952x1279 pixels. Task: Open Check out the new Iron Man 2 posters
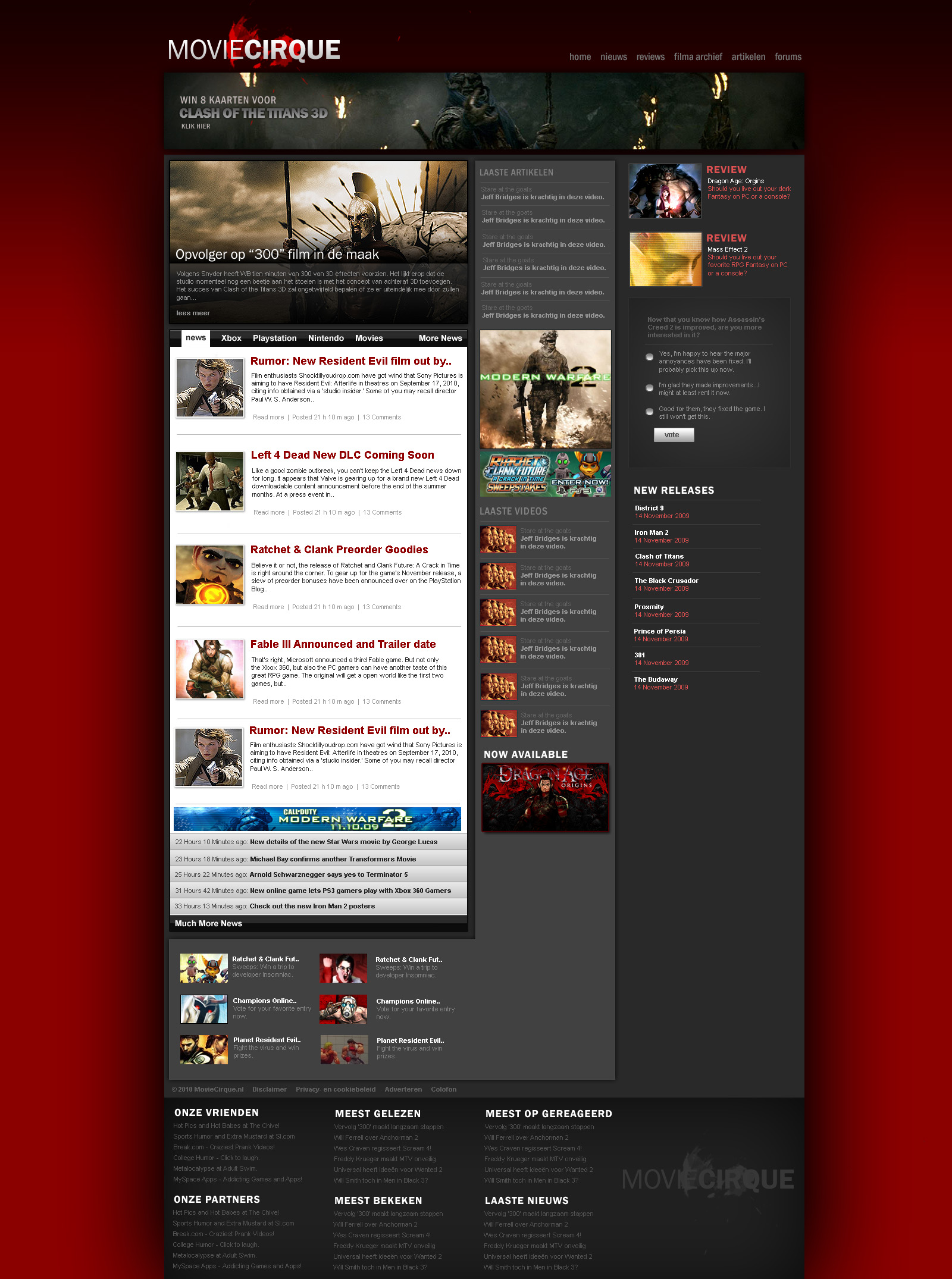point(312,906)
